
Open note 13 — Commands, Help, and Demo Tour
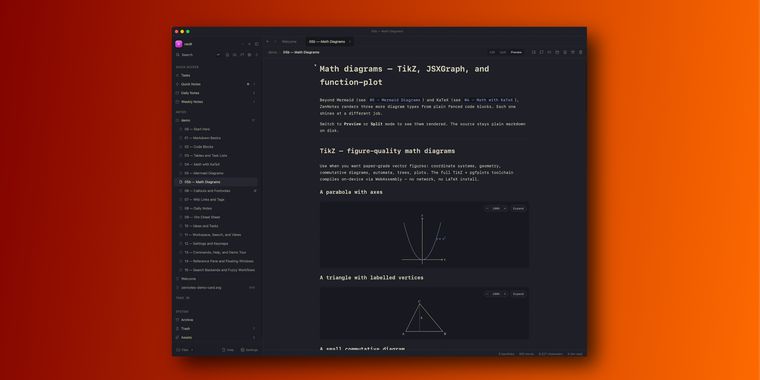tap(217, 252)
